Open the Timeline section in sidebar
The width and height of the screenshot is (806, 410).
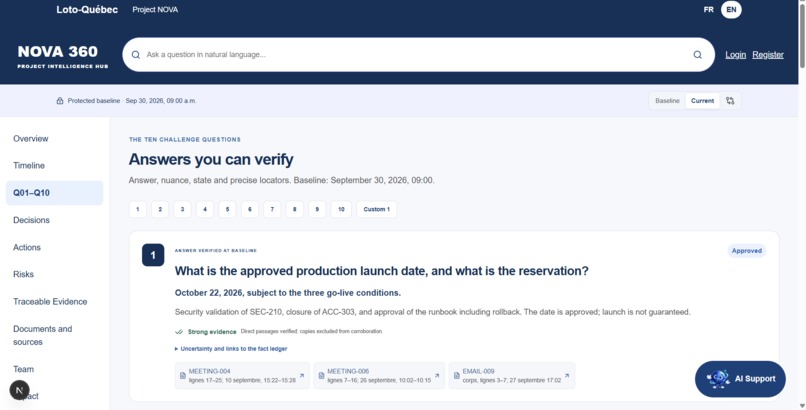coord(54,165)
